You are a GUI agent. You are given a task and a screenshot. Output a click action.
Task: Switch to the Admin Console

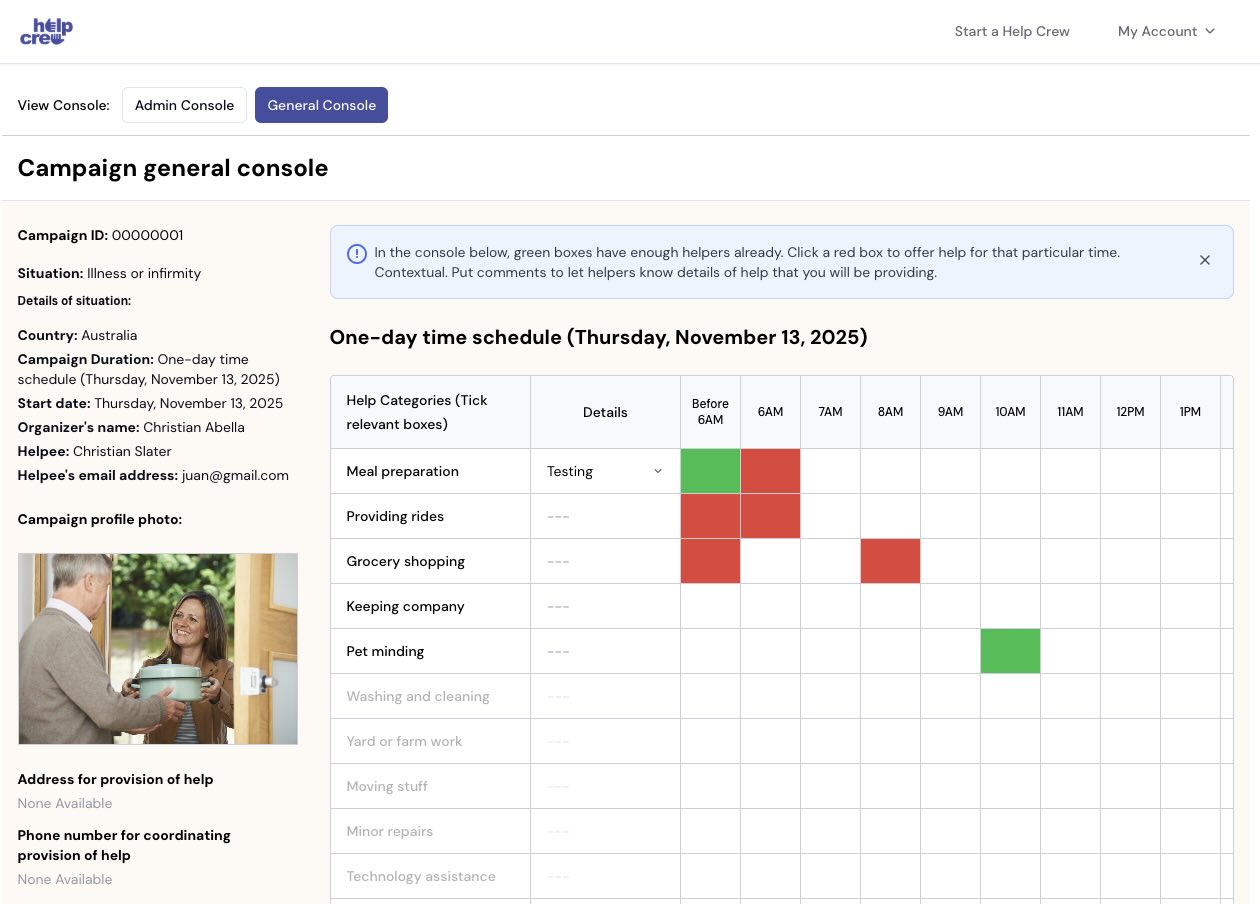click(184, 105)
